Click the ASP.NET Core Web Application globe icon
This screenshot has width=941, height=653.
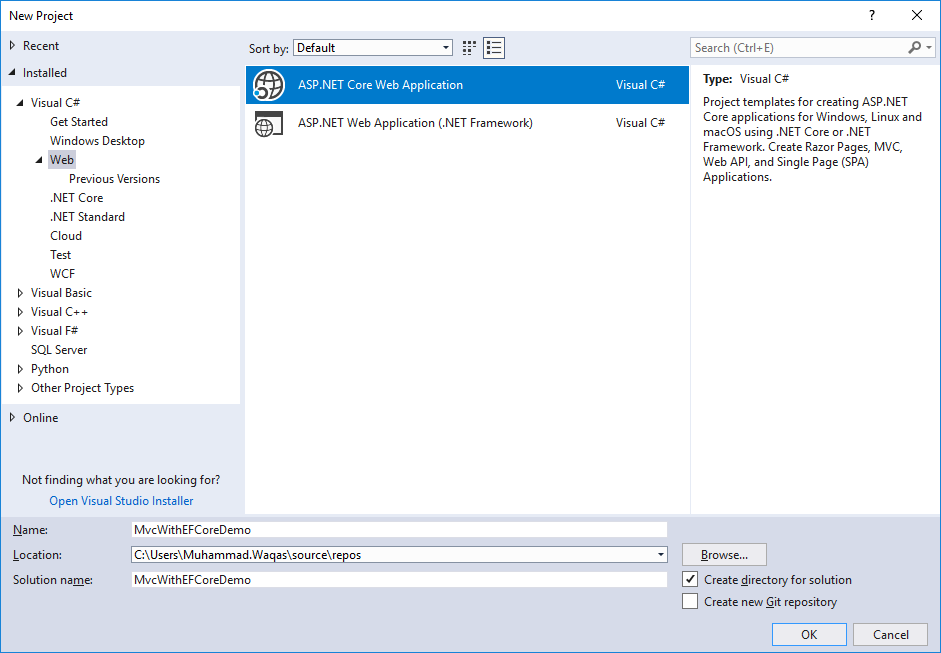pyautogui.click(x=268, y=85)
